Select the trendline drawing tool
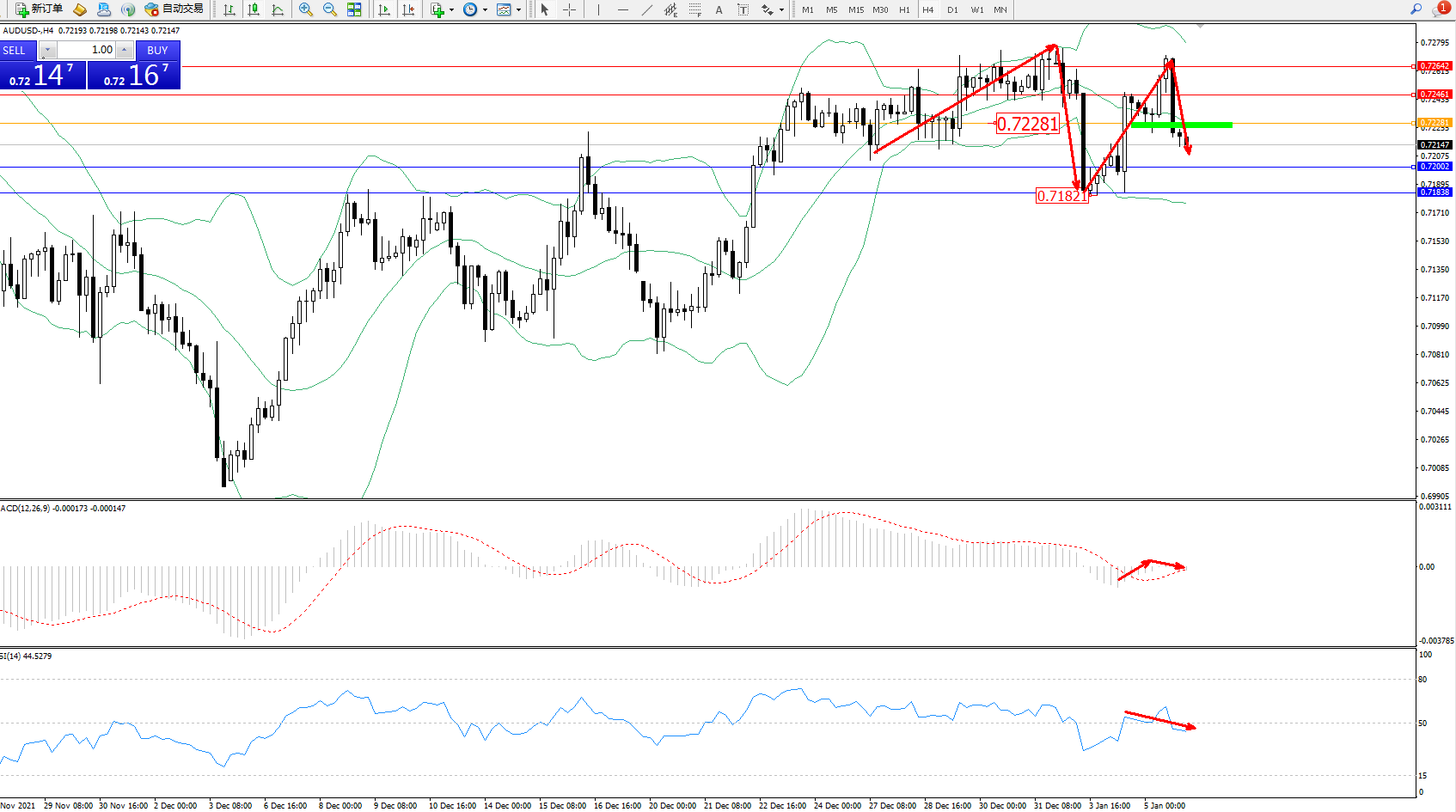1456x812 pixels. 646,9
